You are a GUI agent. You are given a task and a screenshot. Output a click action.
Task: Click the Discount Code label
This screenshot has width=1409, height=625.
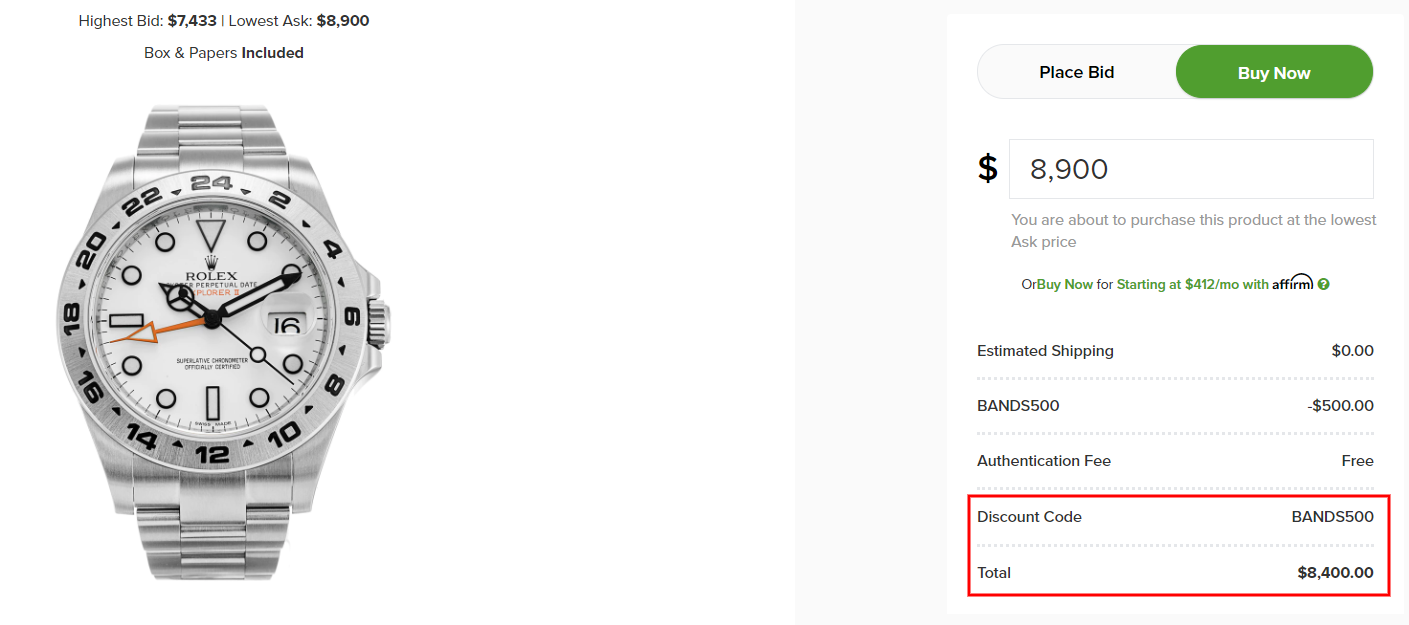click(x=1029, y=517)
